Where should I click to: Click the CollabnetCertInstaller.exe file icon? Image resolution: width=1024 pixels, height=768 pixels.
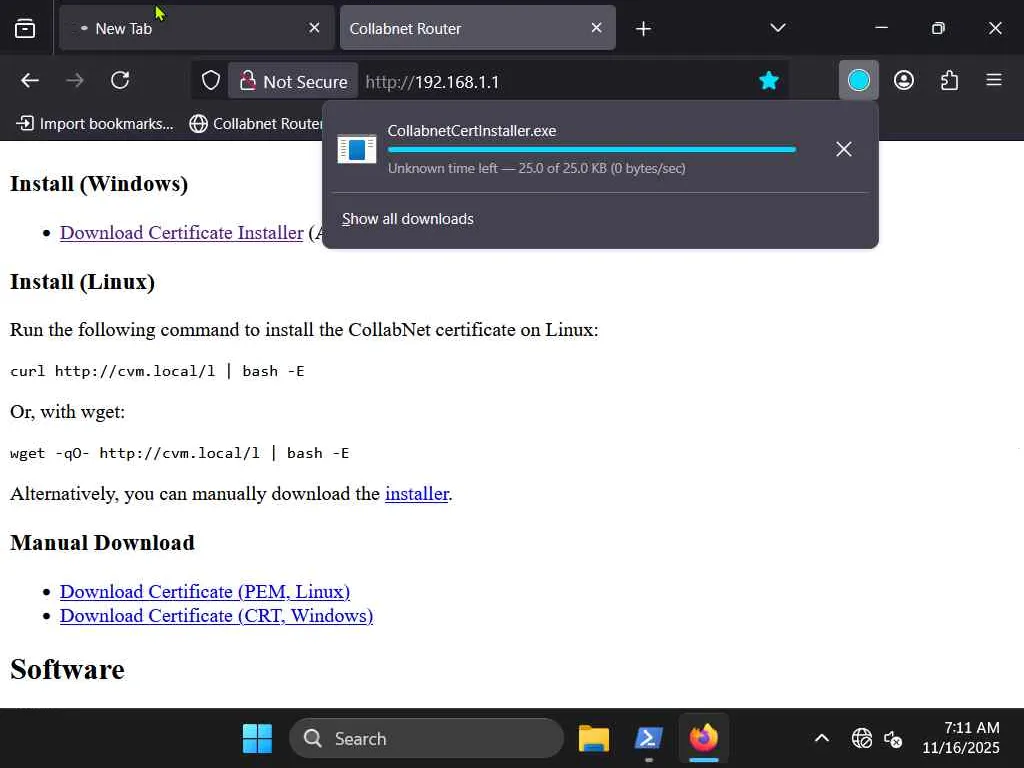(x=357, y=149)
